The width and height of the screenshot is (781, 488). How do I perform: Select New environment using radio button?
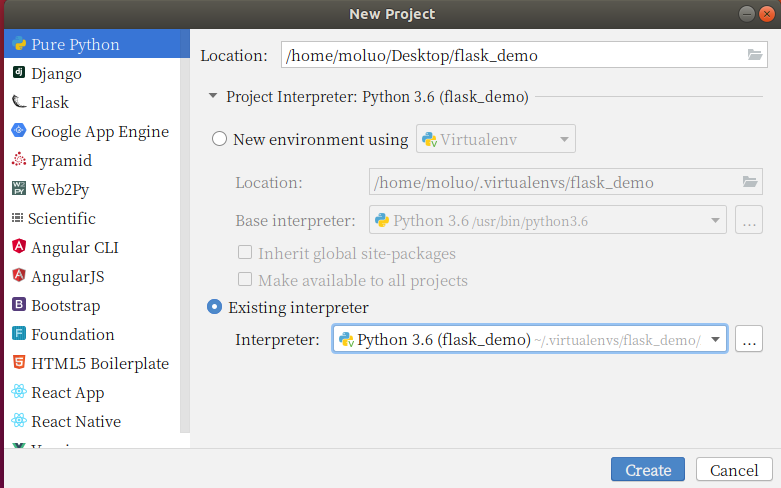[219, 139]
